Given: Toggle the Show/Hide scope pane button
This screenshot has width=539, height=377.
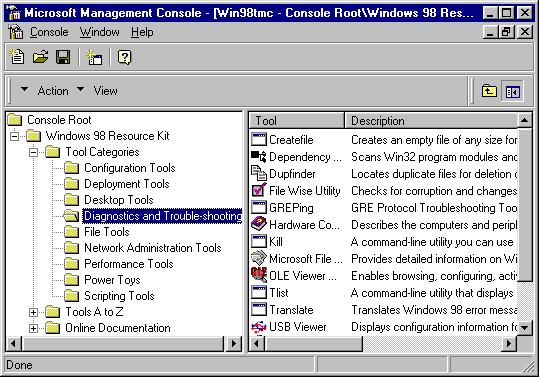Looking at the screenshot, I should [x=512, y=91].
